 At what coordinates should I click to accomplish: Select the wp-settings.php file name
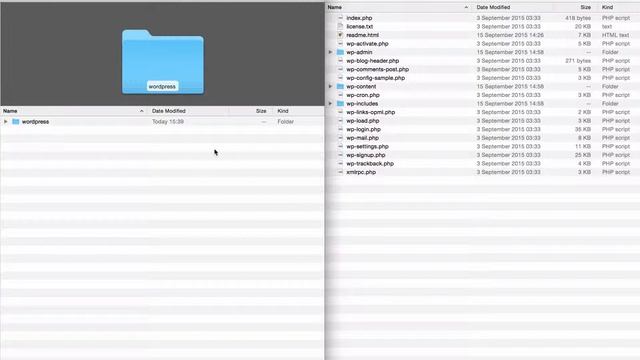(367, 147)
